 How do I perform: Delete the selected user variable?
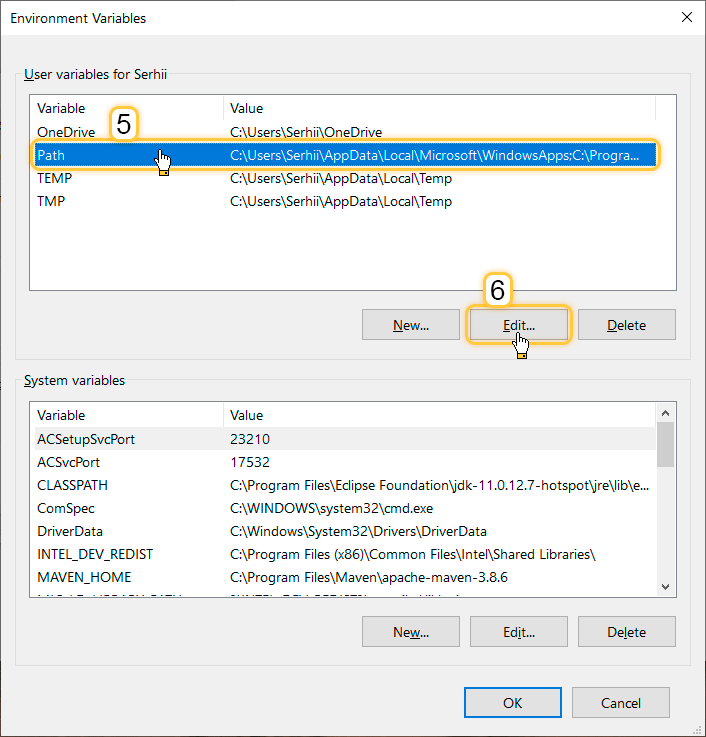(x=626, y=325)
